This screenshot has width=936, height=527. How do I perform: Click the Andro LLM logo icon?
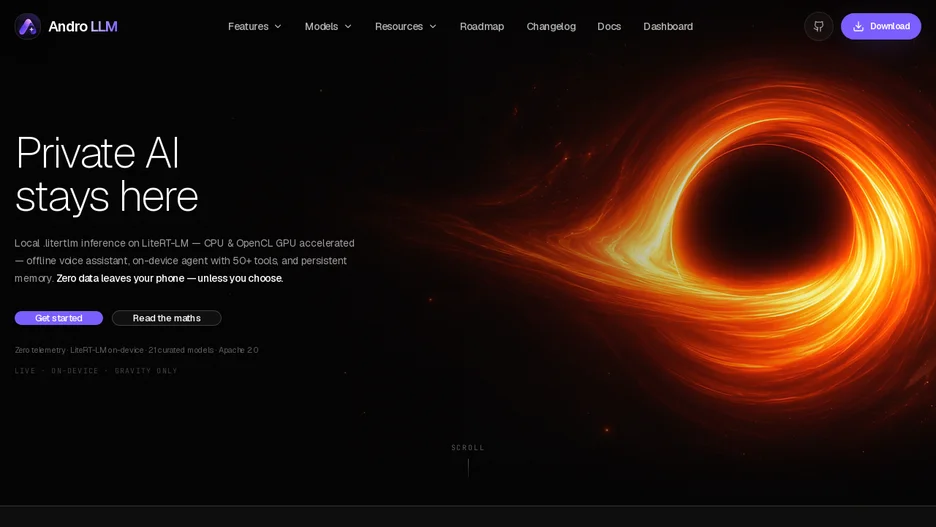click(x=27, y=26)
